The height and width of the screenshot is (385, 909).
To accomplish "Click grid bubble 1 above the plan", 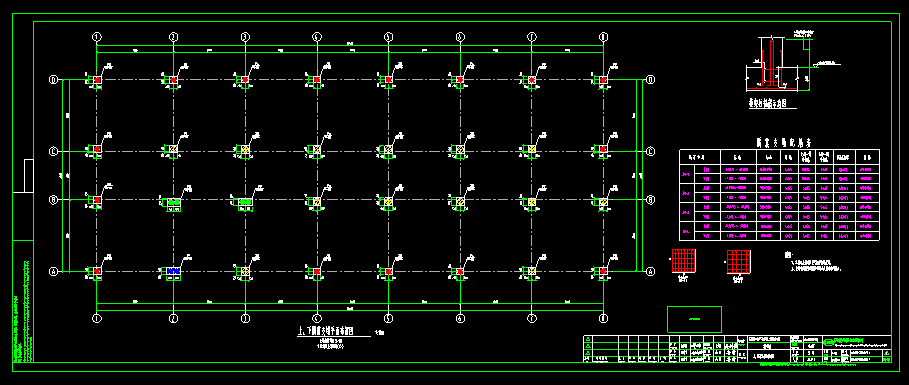I will (97, 37).
